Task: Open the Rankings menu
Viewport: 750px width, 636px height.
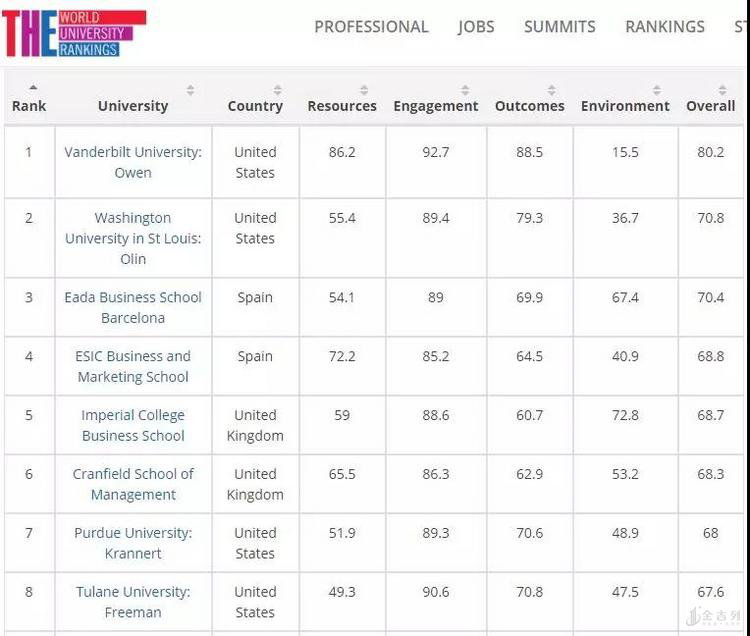Action: (665, 27)
